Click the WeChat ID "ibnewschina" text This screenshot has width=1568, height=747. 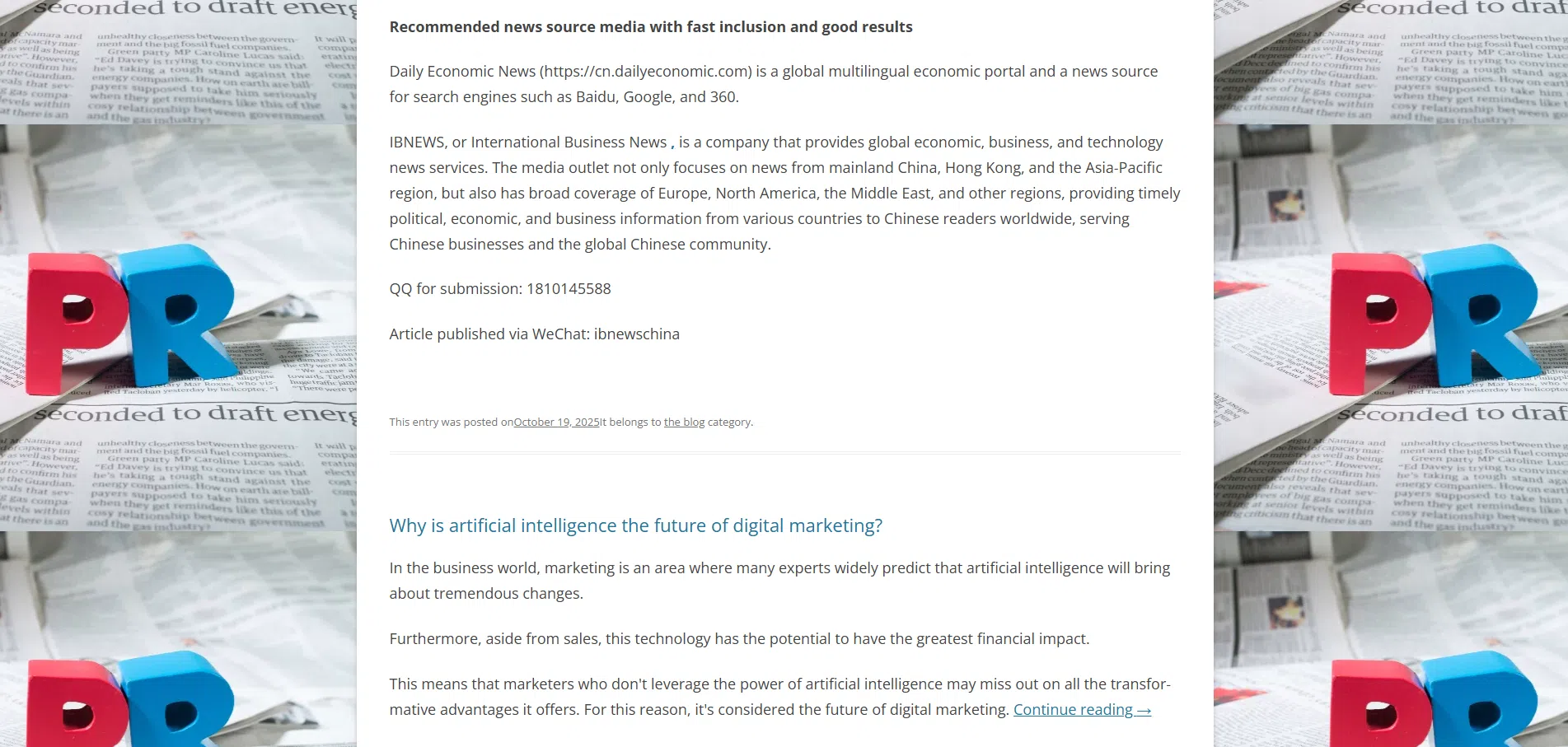(x=636, y=334)
